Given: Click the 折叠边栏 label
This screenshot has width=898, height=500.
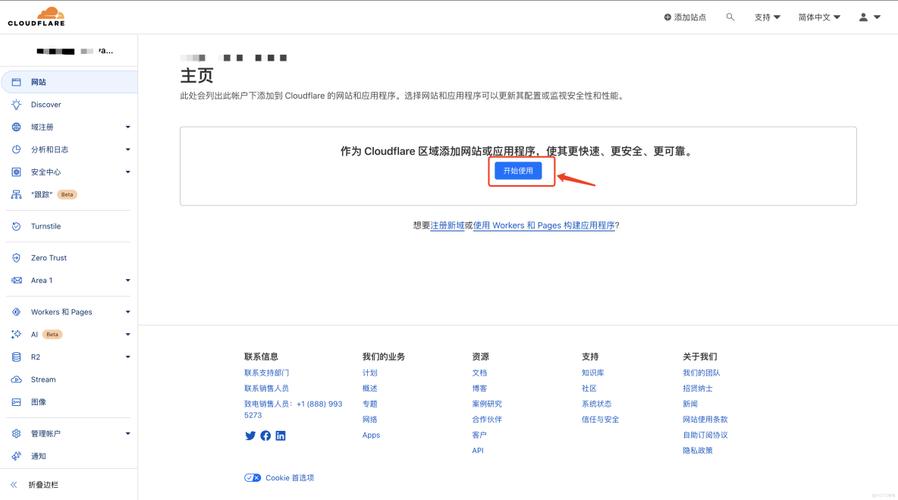Looking at the screenshot, I should point(44,485).
